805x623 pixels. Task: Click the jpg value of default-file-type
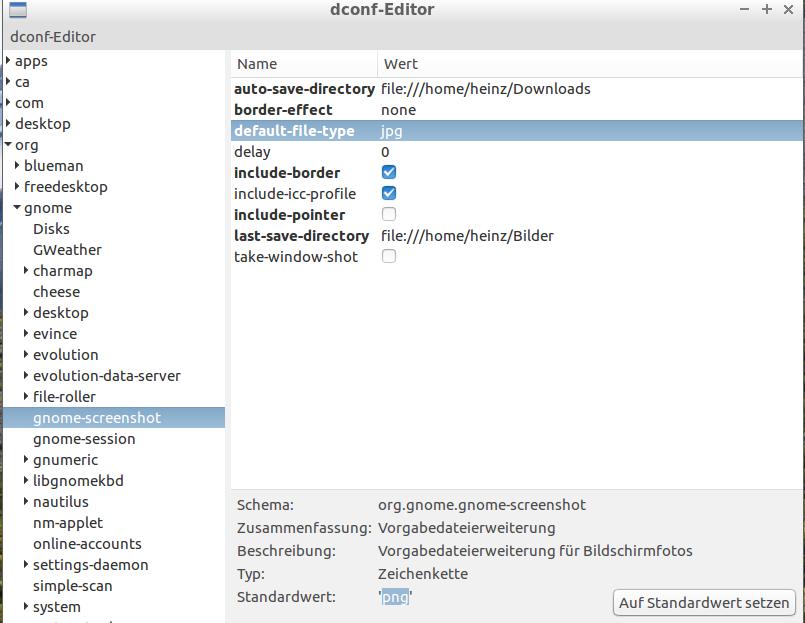point(391,131)
